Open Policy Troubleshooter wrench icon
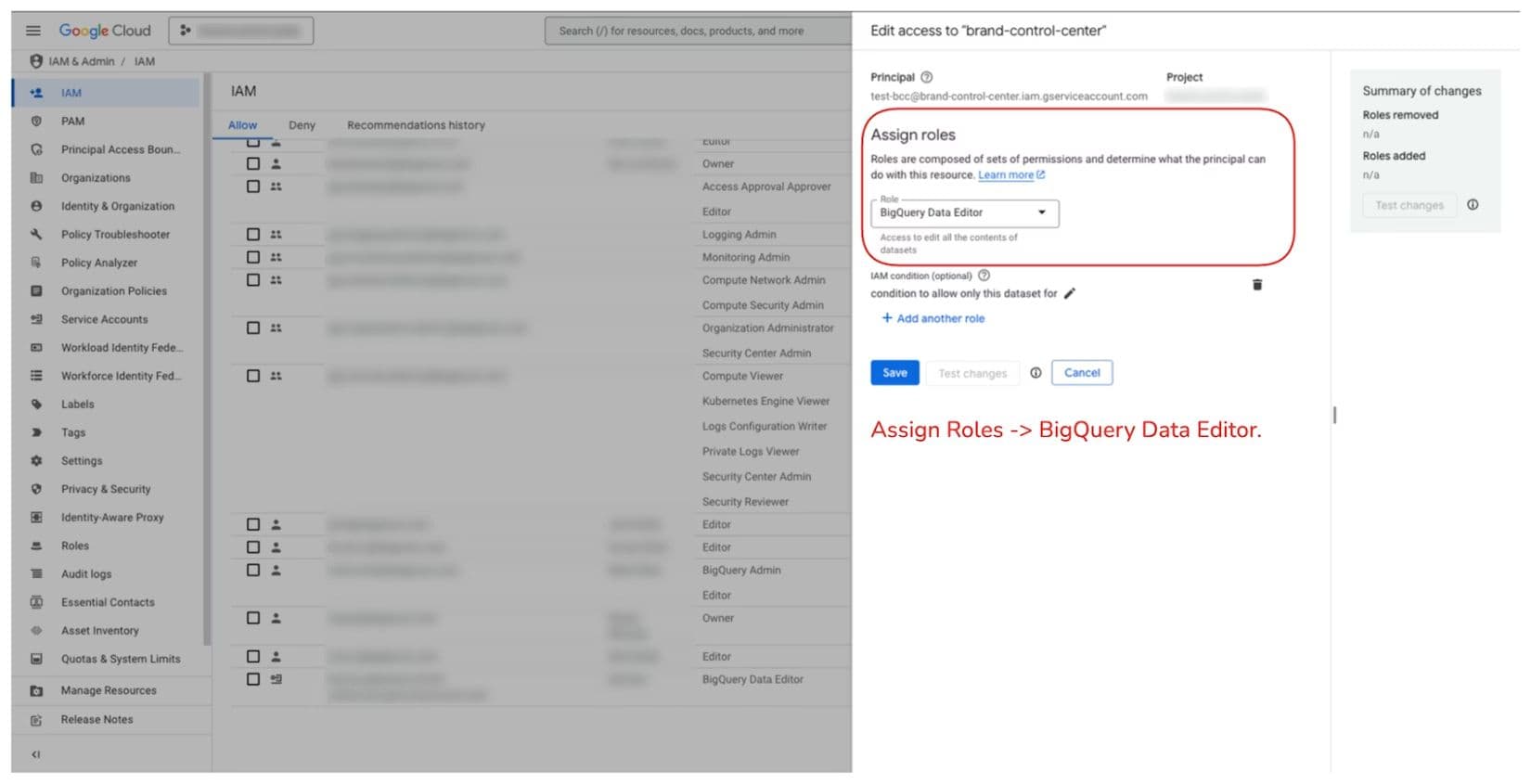 [36, 234]
